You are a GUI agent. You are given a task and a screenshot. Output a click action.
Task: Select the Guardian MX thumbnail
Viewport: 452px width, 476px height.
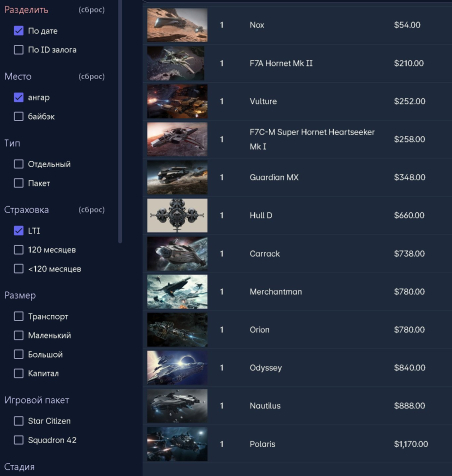[x=177, y=177]
